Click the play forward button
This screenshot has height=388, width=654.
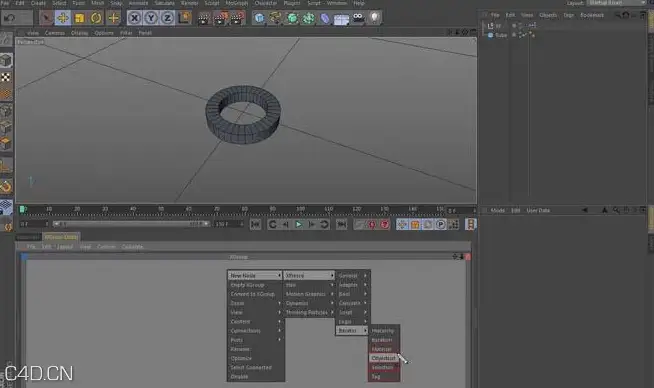299,224
